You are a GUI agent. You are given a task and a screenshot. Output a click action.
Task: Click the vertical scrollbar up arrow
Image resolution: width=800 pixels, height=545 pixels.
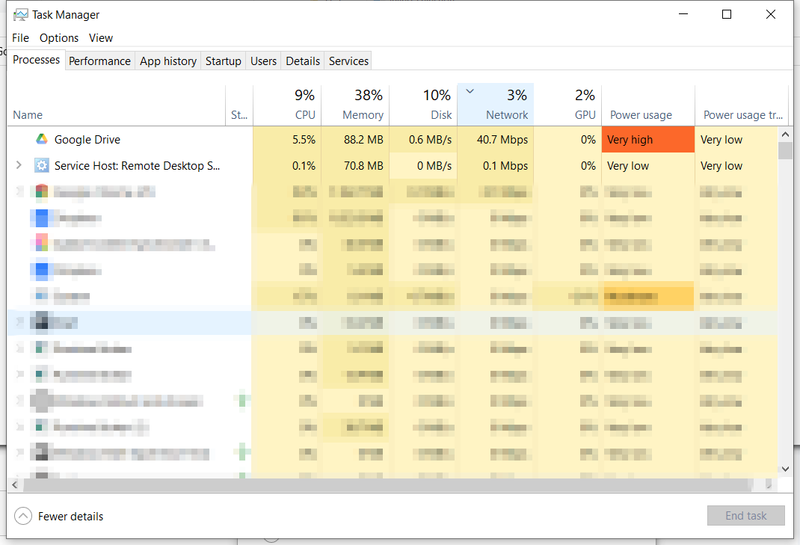tap(785, 134)
